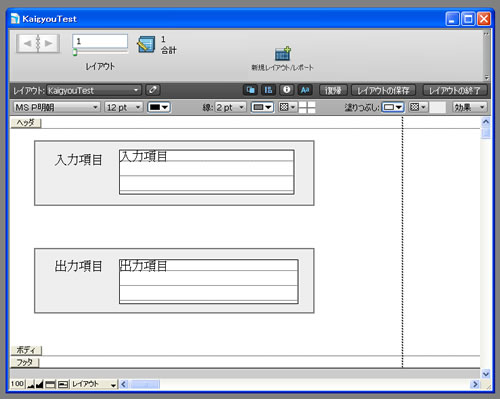Click the レイアウトの保存 button

(383, 90)
